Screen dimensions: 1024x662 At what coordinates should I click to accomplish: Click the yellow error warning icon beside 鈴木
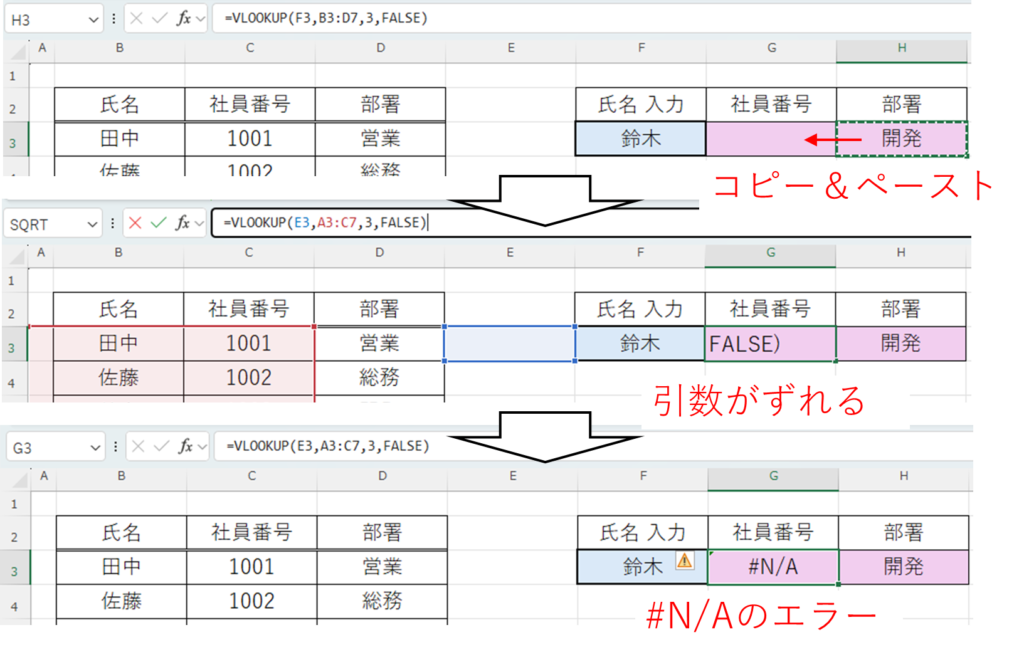click(x=684, y=561)
